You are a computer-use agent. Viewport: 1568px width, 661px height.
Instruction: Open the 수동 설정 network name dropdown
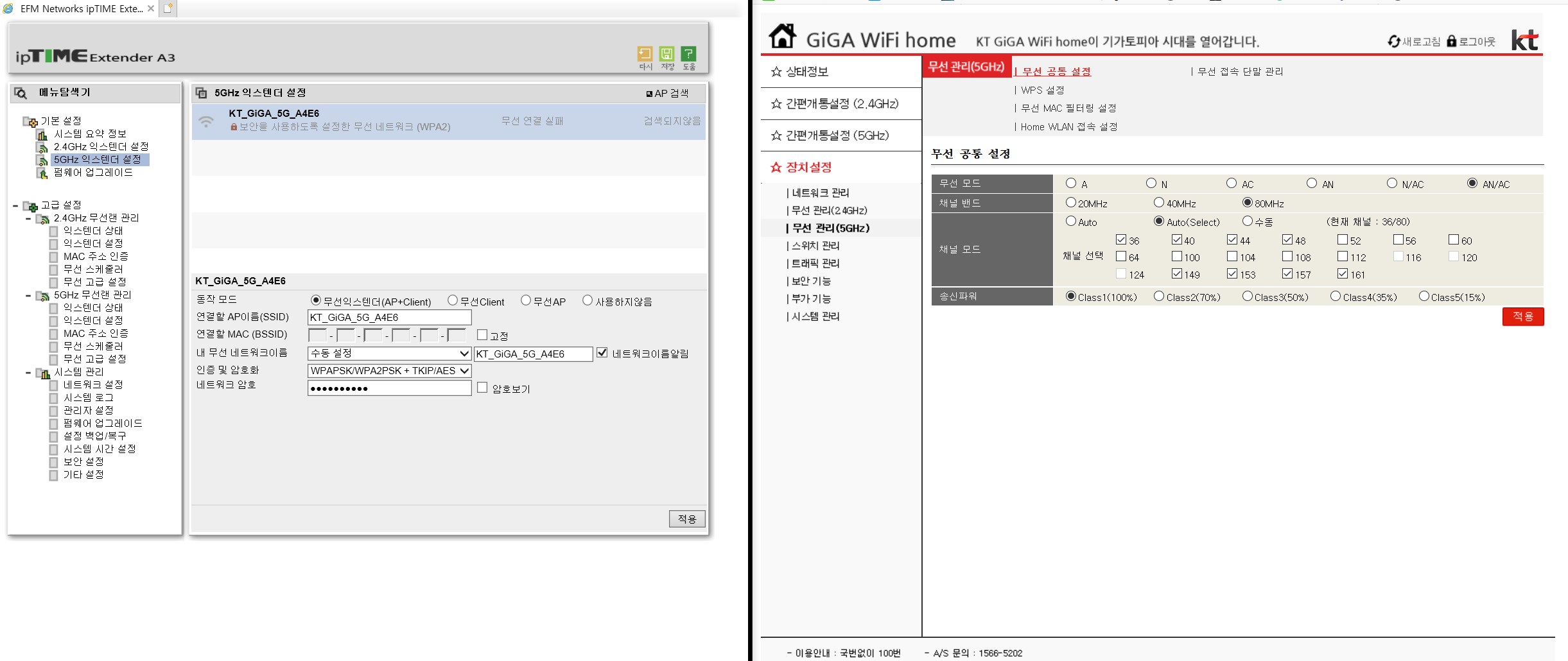(389, 354)
